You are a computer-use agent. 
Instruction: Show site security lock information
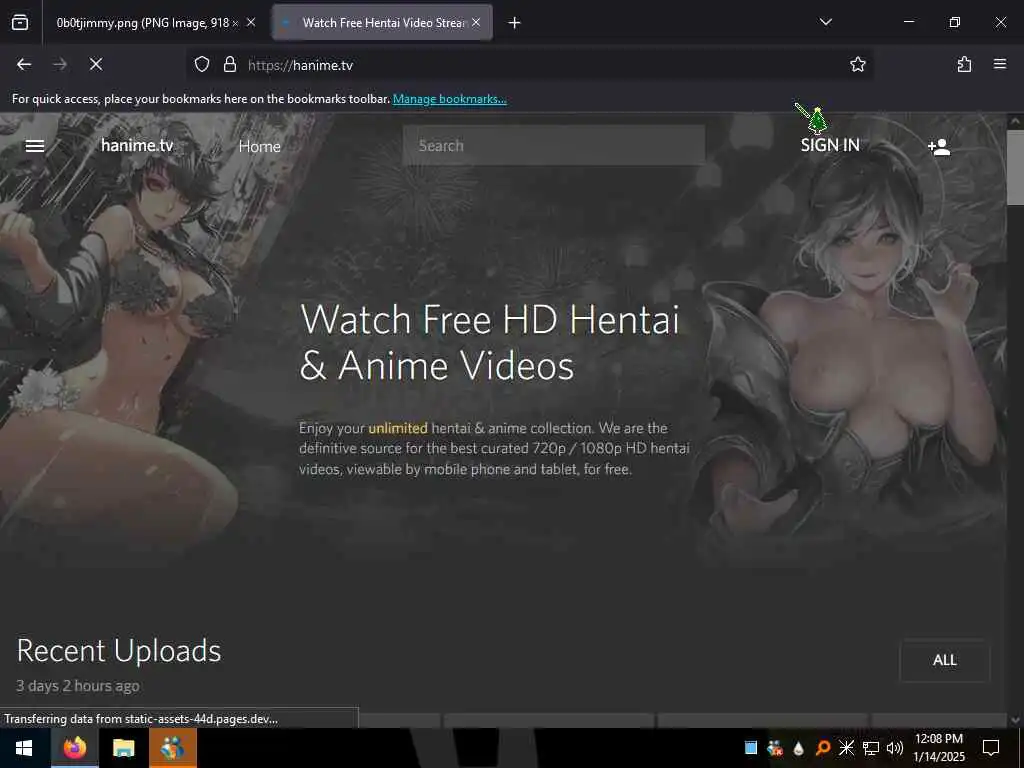[x=229, y=64]
